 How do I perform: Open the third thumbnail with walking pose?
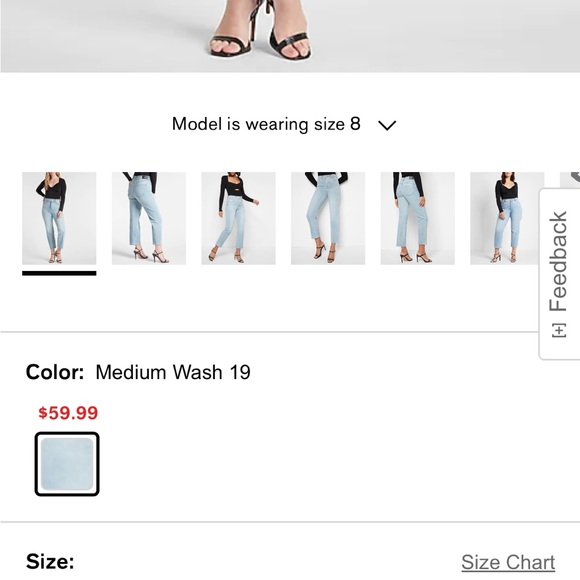point(238,218)
